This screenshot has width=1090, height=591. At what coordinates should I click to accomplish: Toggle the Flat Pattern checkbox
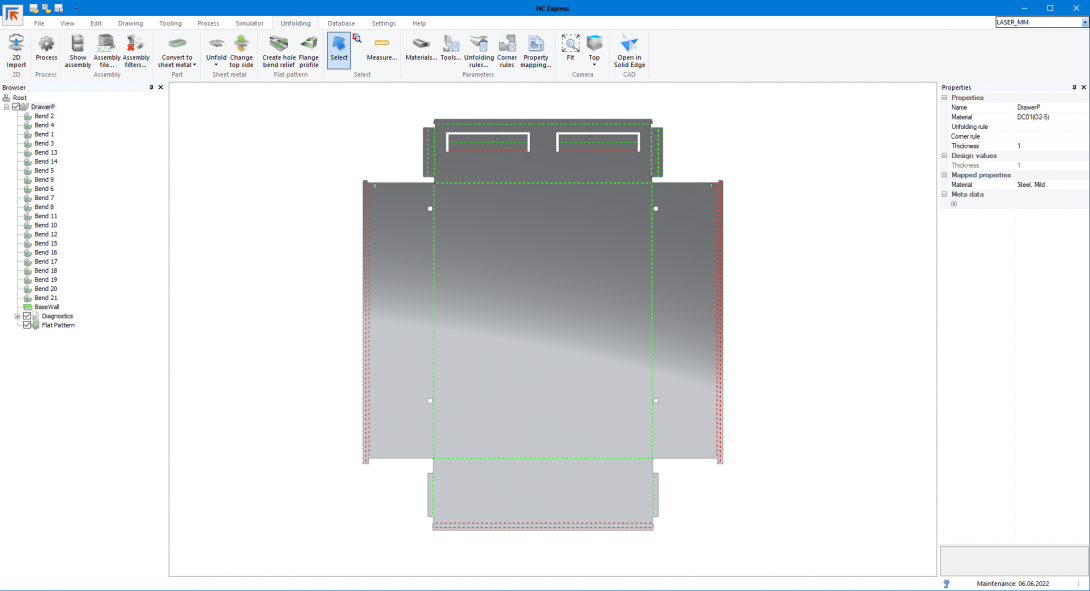coord(27,325)
